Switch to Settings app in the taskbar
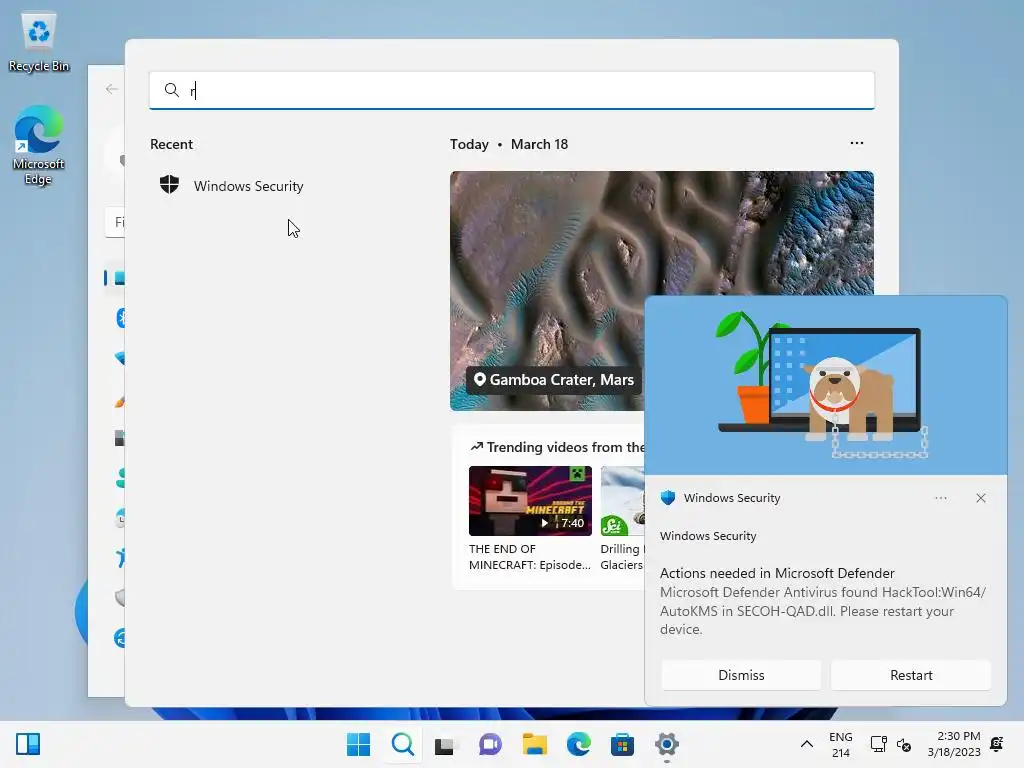 point(667,744)
